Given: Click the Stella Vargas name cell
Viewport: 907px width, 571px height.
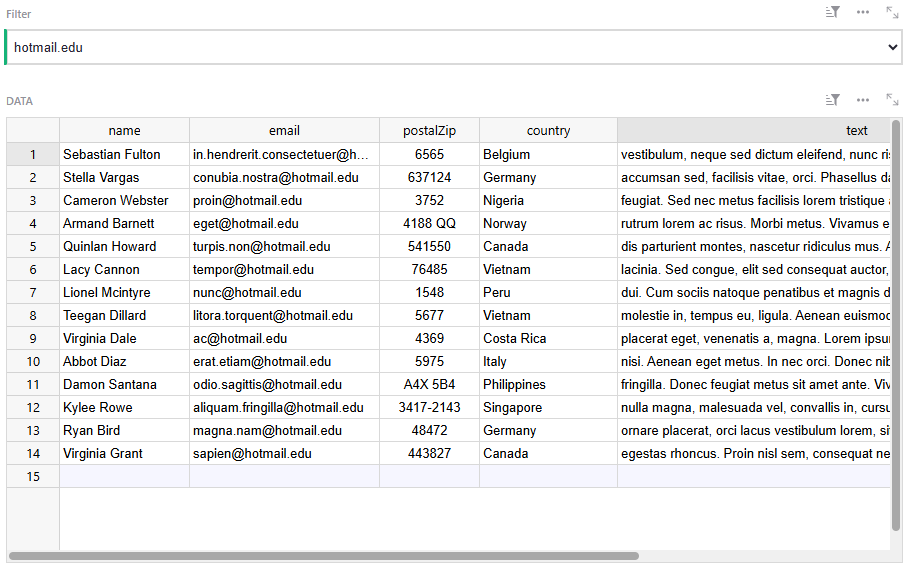Looking at the screenshot, I should (124, 178).
